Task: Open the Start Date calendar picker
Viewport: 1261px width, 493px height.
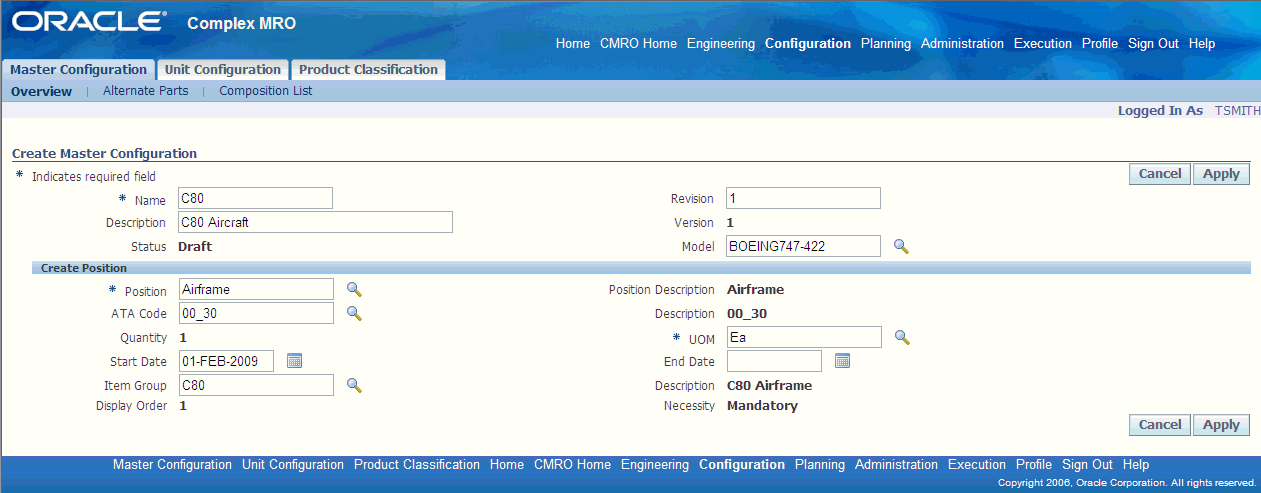Action: (294, 361)
